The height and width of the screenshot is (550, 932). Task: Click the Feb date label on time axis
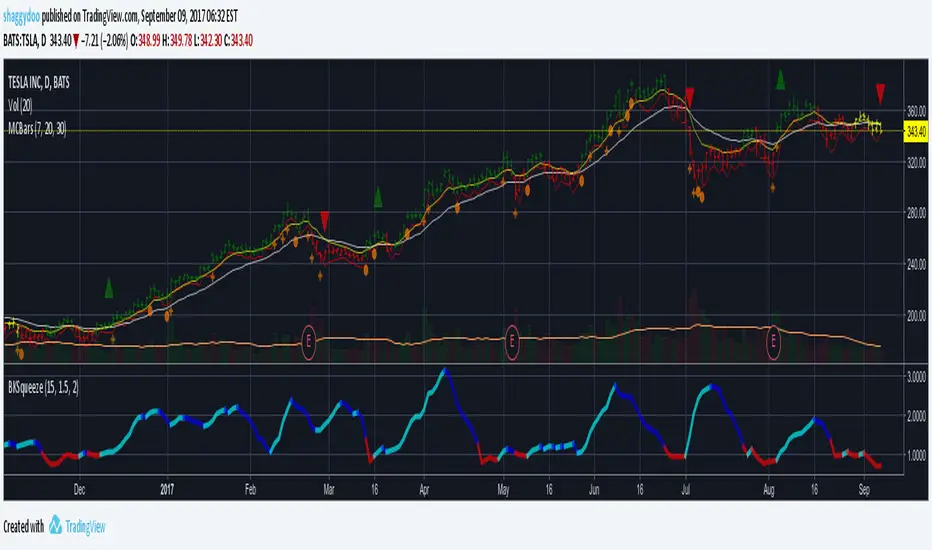pos(250,490)
